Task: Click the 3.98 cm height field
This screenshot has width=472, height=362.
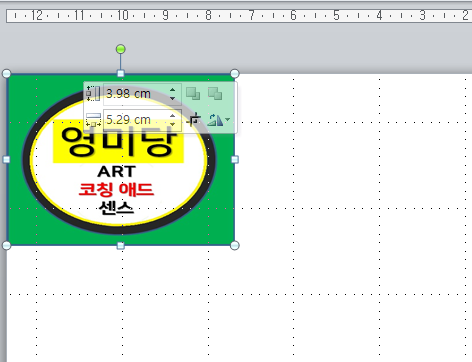Action: pyautogui.click(x=142, y=94)
